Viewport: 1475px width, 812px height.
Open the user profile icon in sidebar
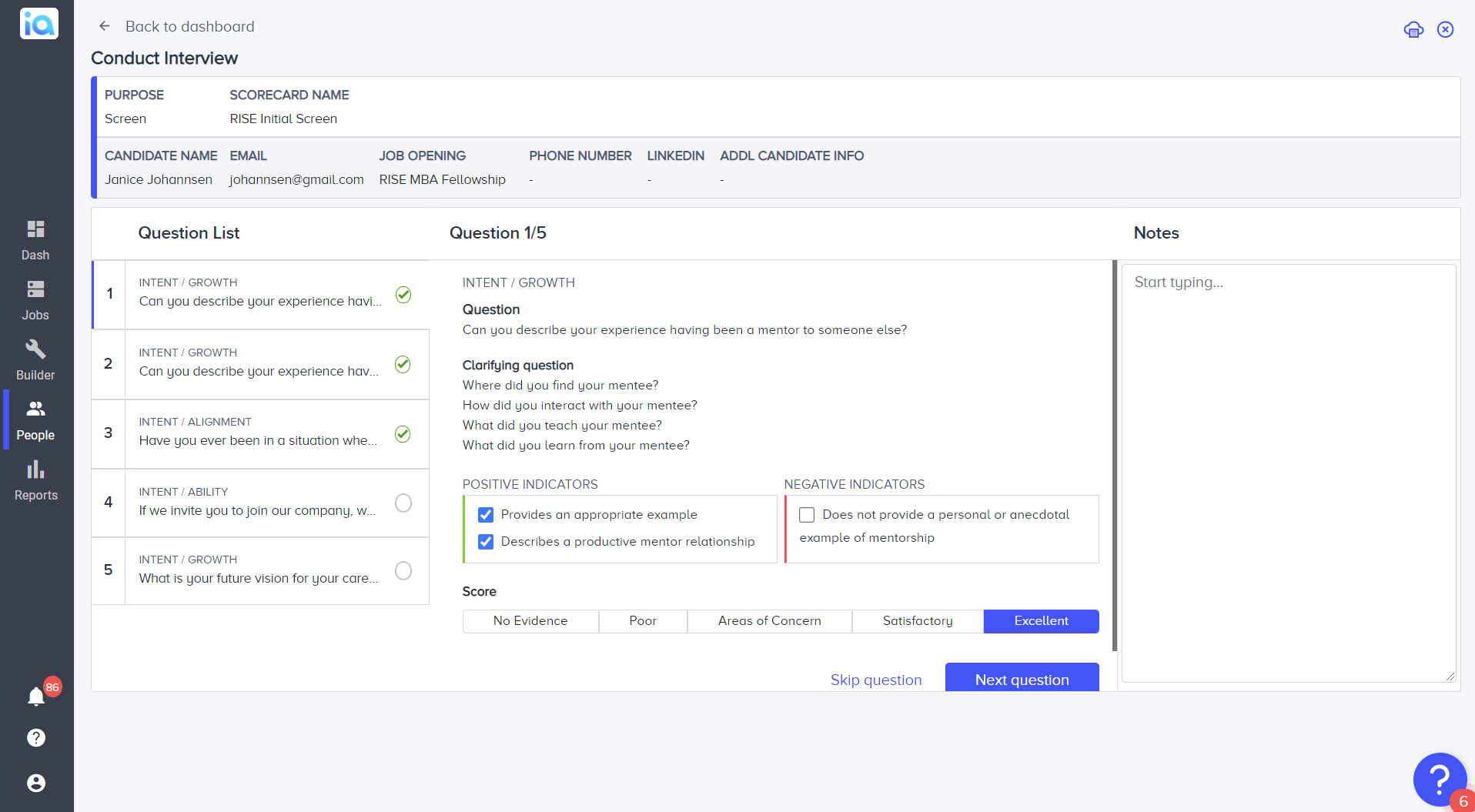pos(36,783)
